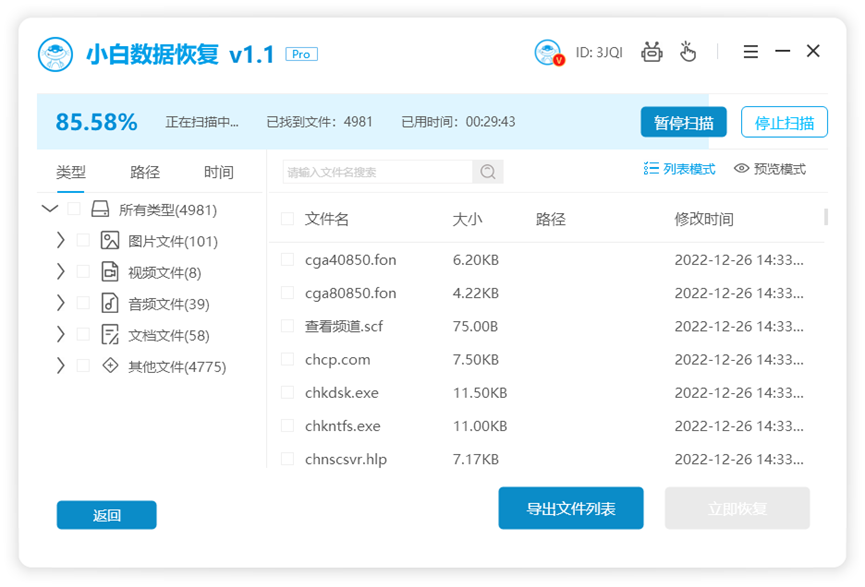Screen dimensions: 865x587
Task: Open the hamburger menu icon
Action: (x=751, y=52)
